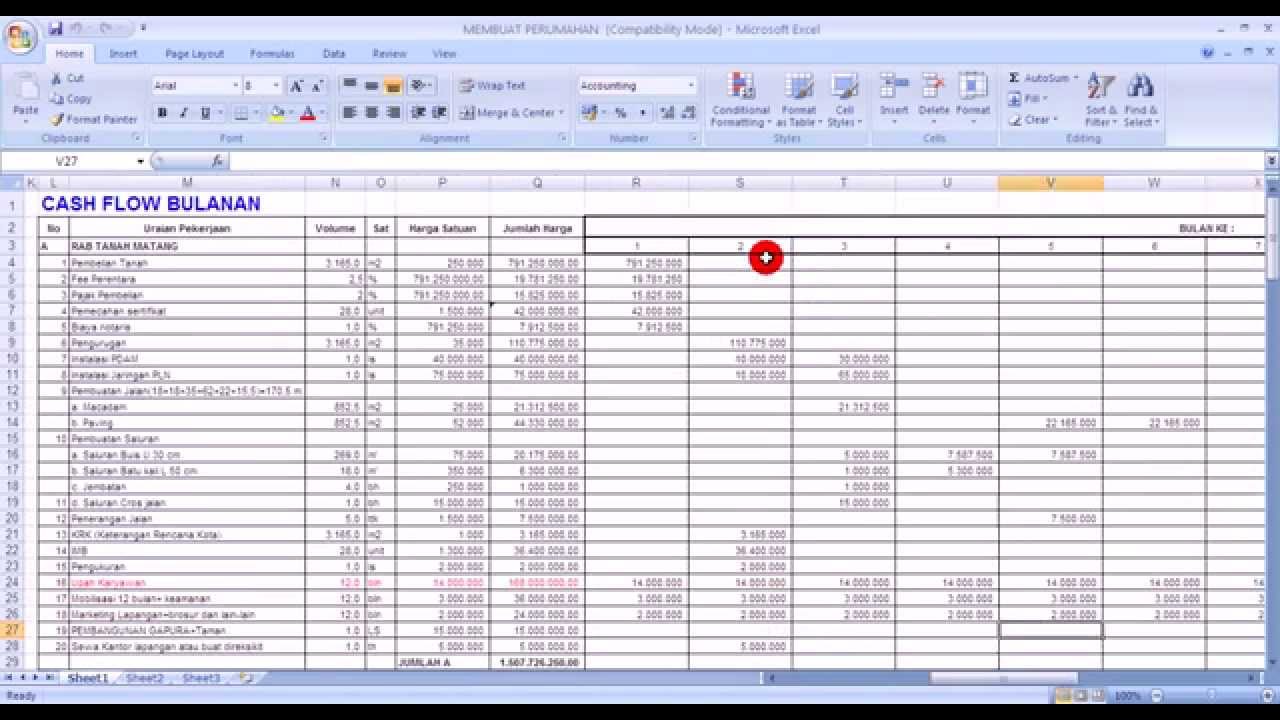
Task: Switch to the Formulas tab
Action: coord(272,54)
